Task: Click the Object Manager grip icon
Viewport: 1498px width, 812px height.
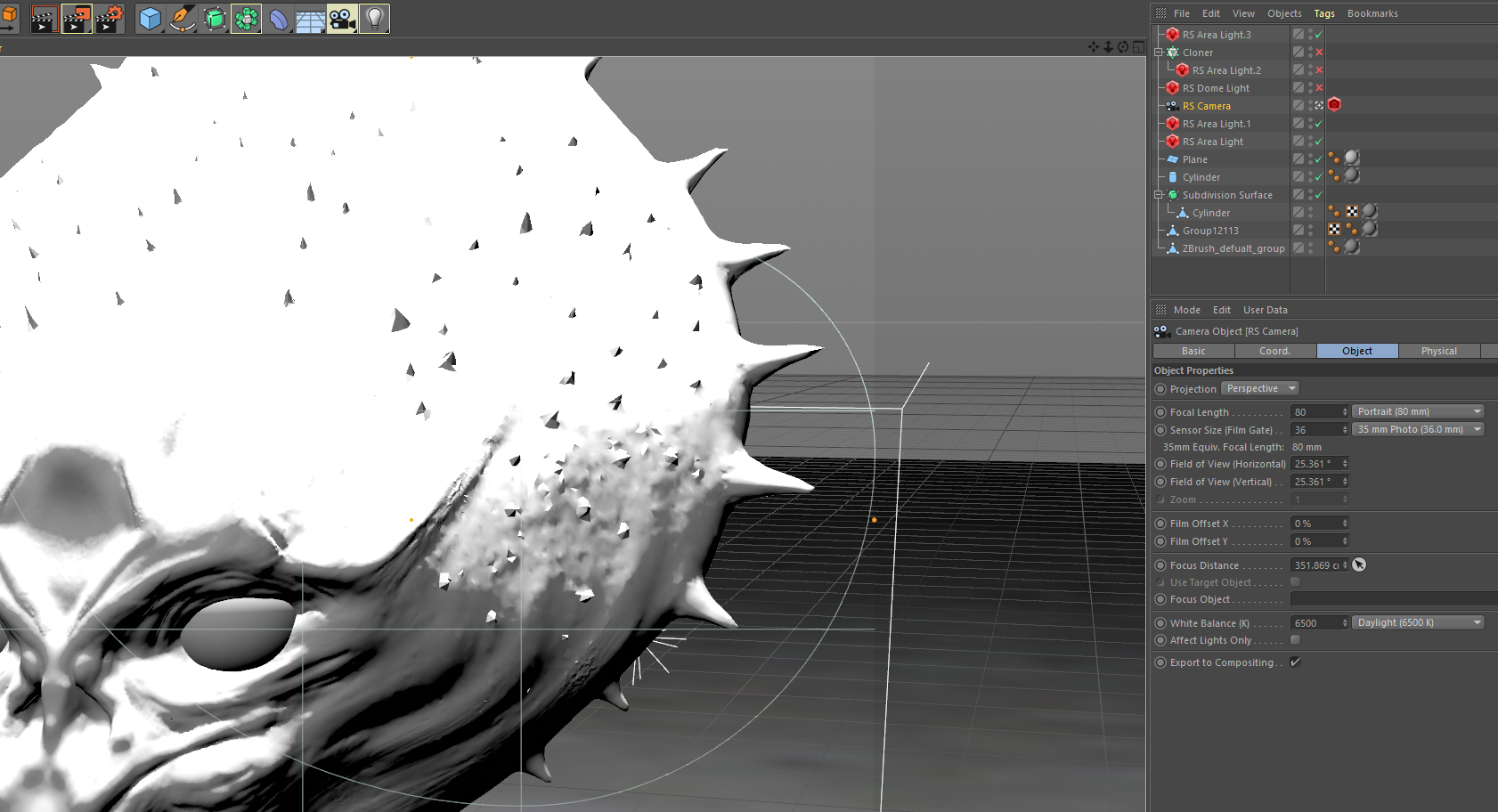Action: pos(1160,13)
